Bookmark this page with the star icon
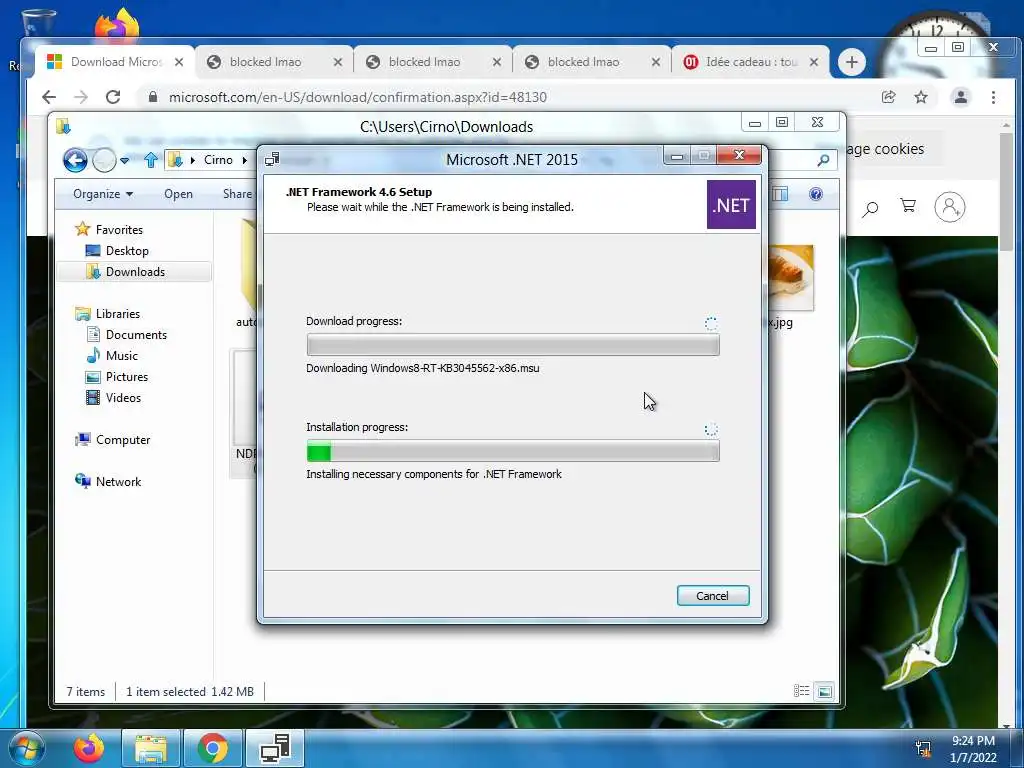1024x768 pixels. tap(921, 97)
